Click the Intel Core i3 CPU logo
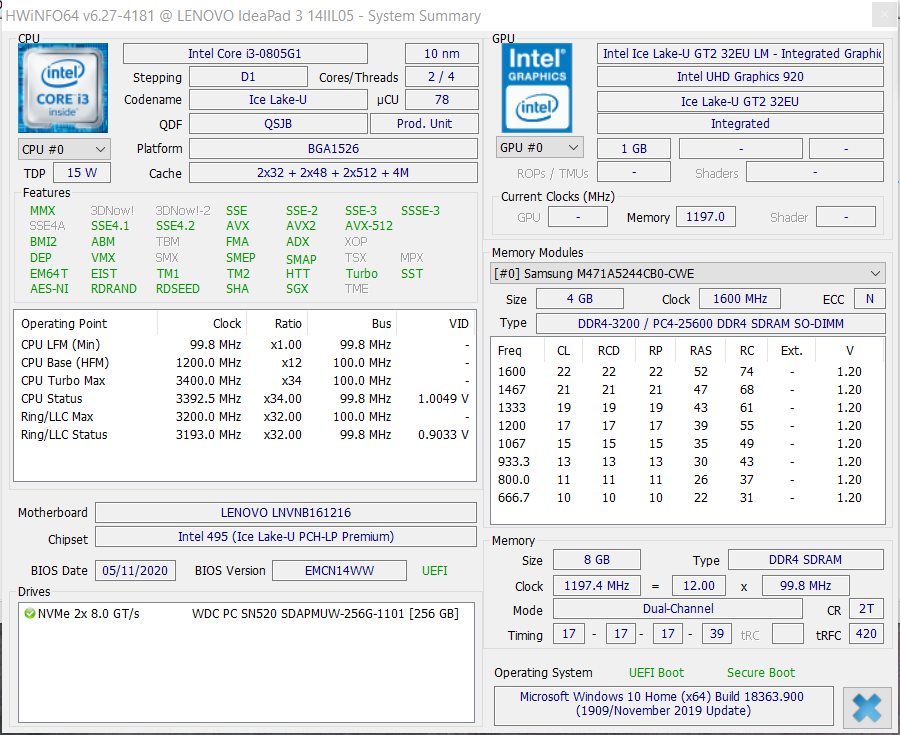 [x=63, y=88]
